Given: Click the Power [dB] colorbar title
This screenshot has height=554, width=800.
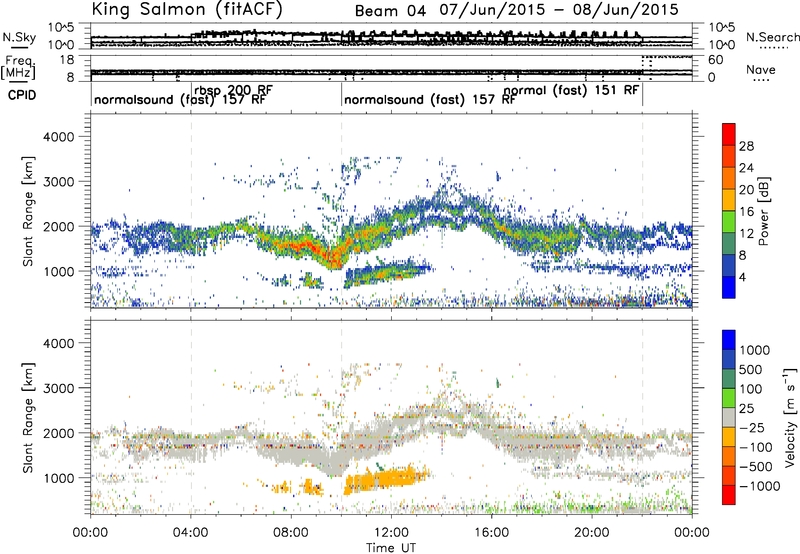Looking at the screenshot, I should tap(763, 211).
